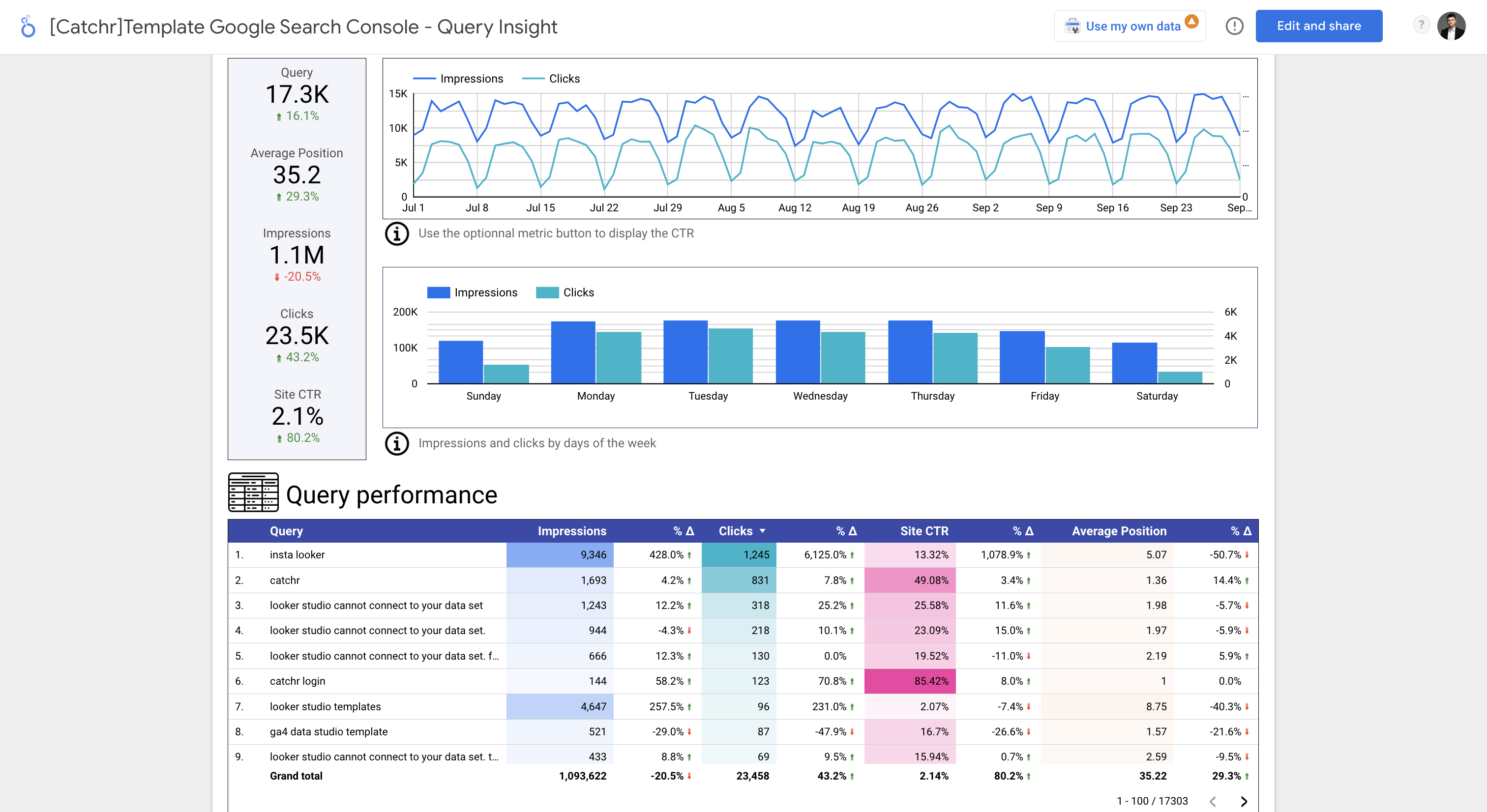Click the info icon beside CTR metric hint

point(396,234)
